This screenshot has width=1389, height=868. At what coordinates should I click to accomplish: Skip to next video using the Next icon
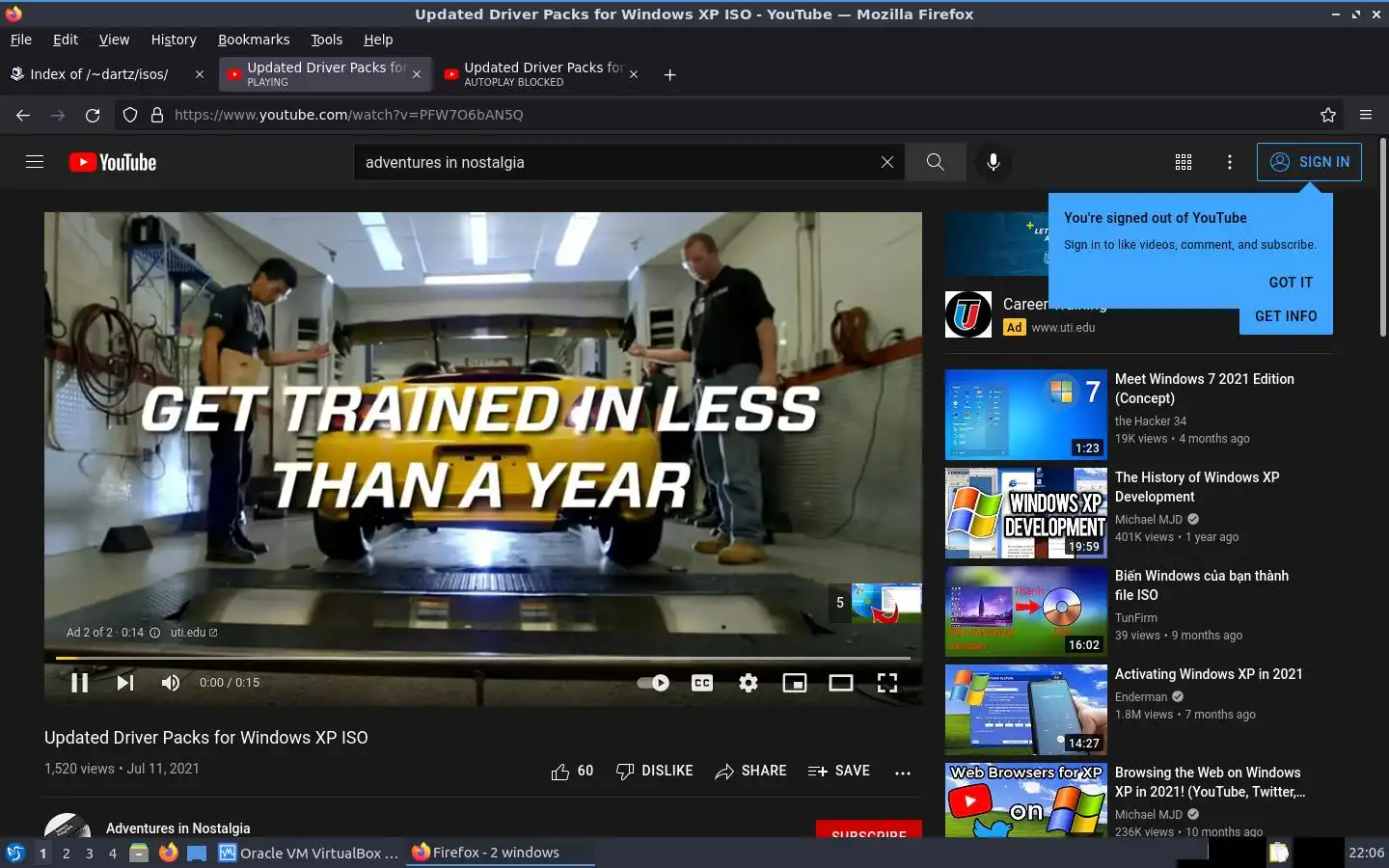(x=125, y=683)
